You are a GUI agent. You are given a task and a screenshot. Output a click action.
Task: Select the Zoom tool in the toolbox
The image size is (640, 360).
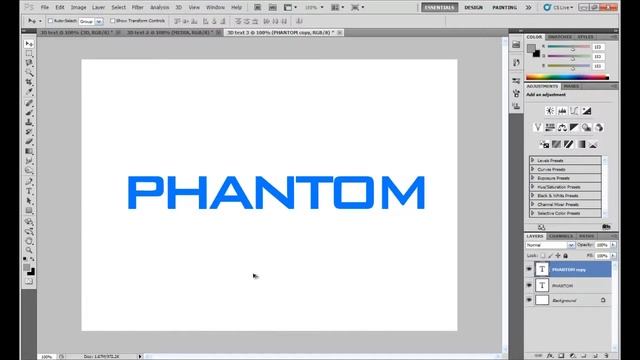pyautogui.click(x=29, y=250)
